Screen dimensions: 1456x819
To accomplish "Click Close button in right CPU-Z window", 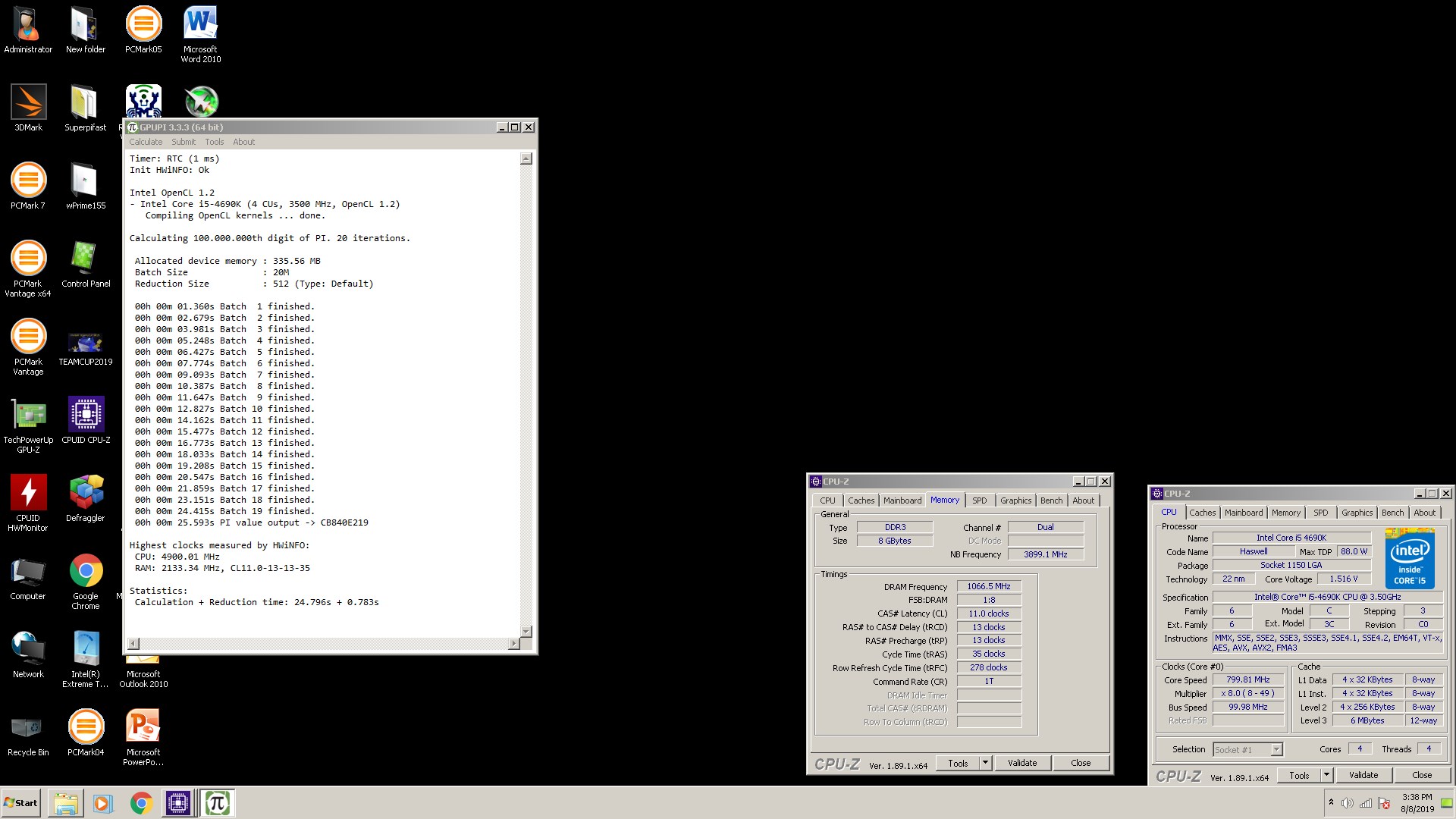I will tap(1422, 775).
